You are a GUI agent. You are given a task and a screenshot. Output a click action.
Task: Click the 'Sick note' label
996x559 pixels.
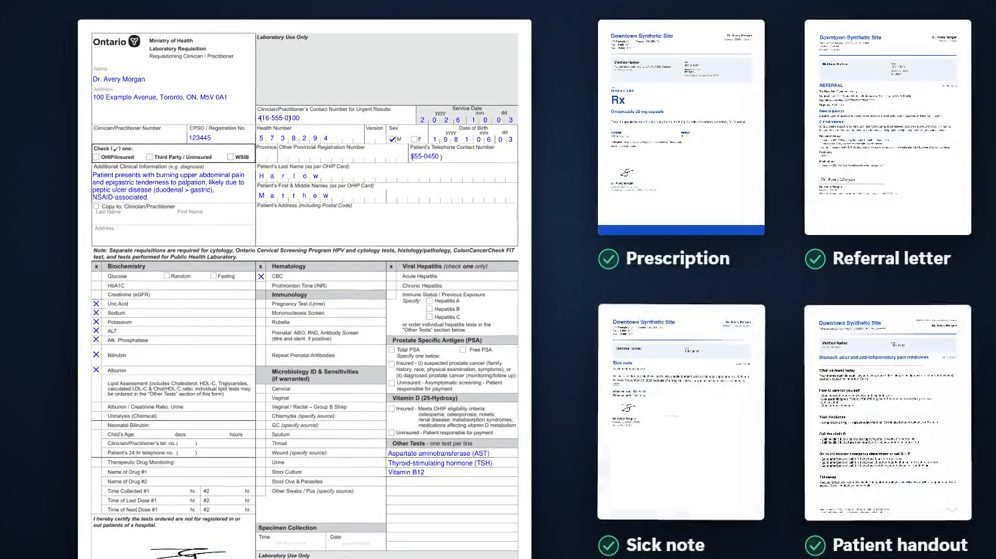click(665, 545)
